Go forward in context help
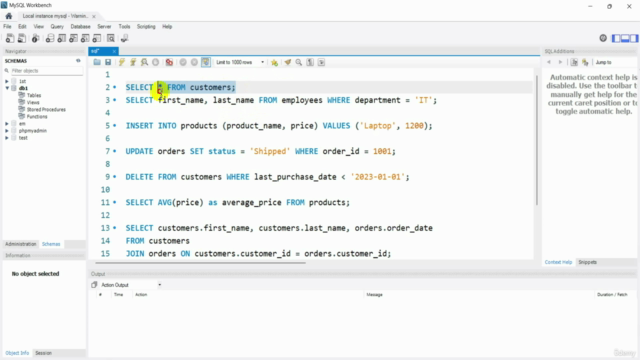Screen dimensions: 640x360 [x=560, y=62]
